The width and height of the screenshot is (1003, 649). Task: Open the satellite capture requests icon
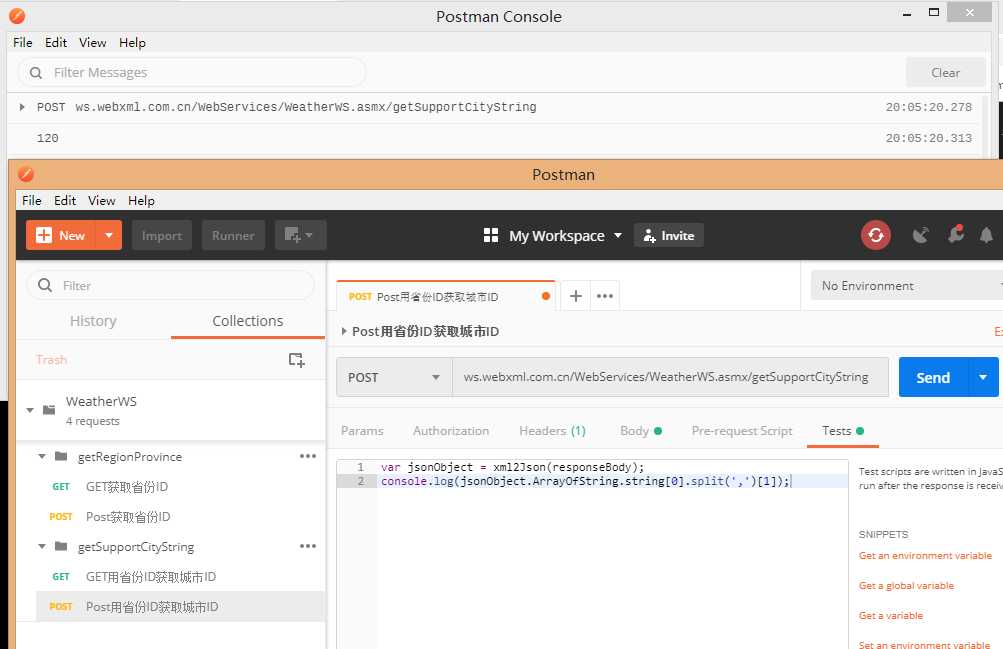(920, 235)
